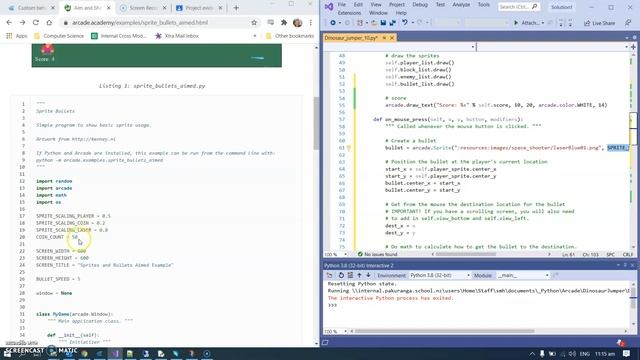Image resolution: width=640 pixels, height=360 pixels.
Task: Click Save All in Visual Studio toolbar
Action: point(392,23)
